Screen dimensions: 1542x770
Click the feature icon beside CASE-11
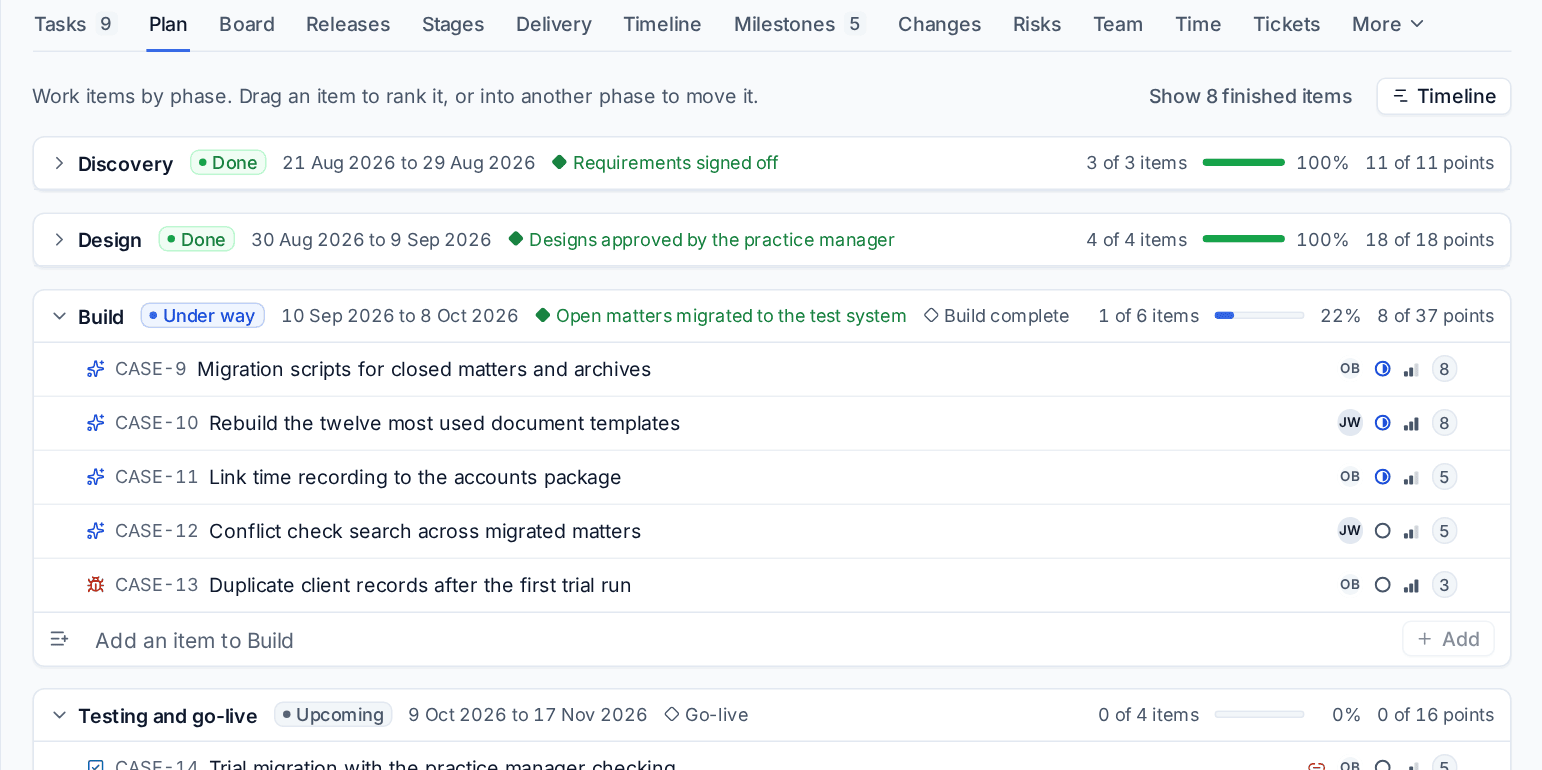click(x=96, y=477)
